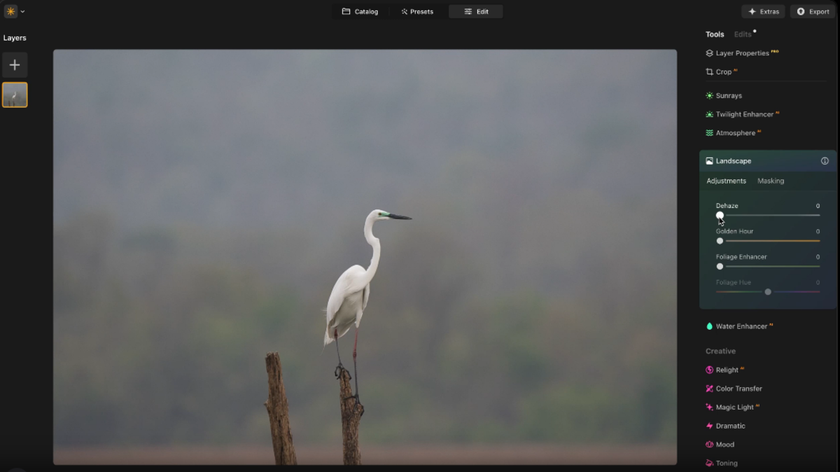Expand the Dramatic tool label
This screenshot has width=840, height=472.
730,426
